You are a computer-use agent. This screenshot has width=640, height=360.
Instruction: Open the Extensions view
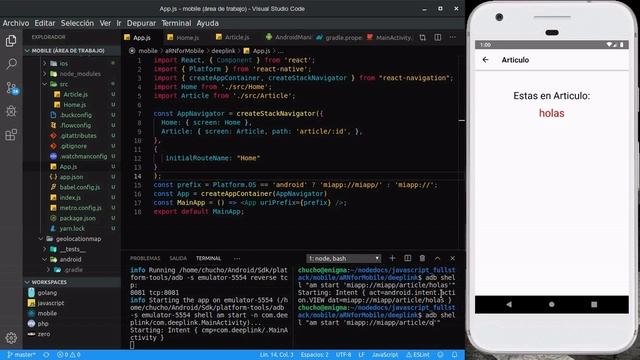[11, 135]
